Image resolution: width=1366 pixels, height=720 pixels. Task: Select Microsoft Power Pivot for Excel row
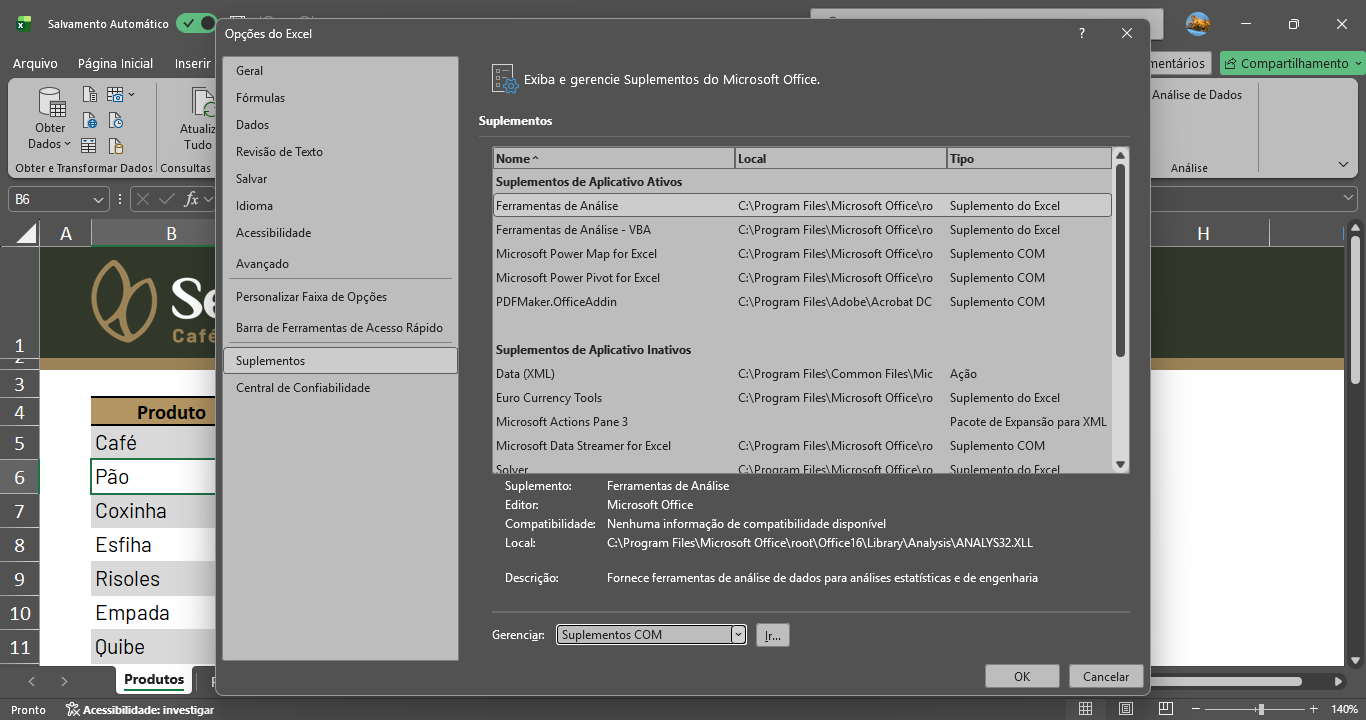coord(802,278)
